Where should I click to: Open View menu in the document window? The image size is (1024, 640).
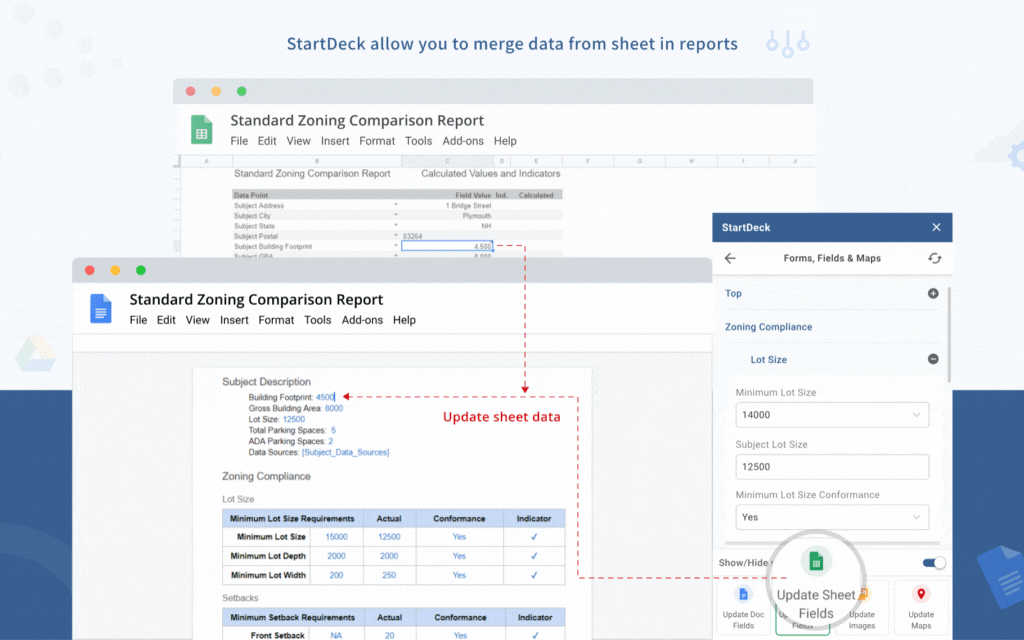[x=197, y=320]
